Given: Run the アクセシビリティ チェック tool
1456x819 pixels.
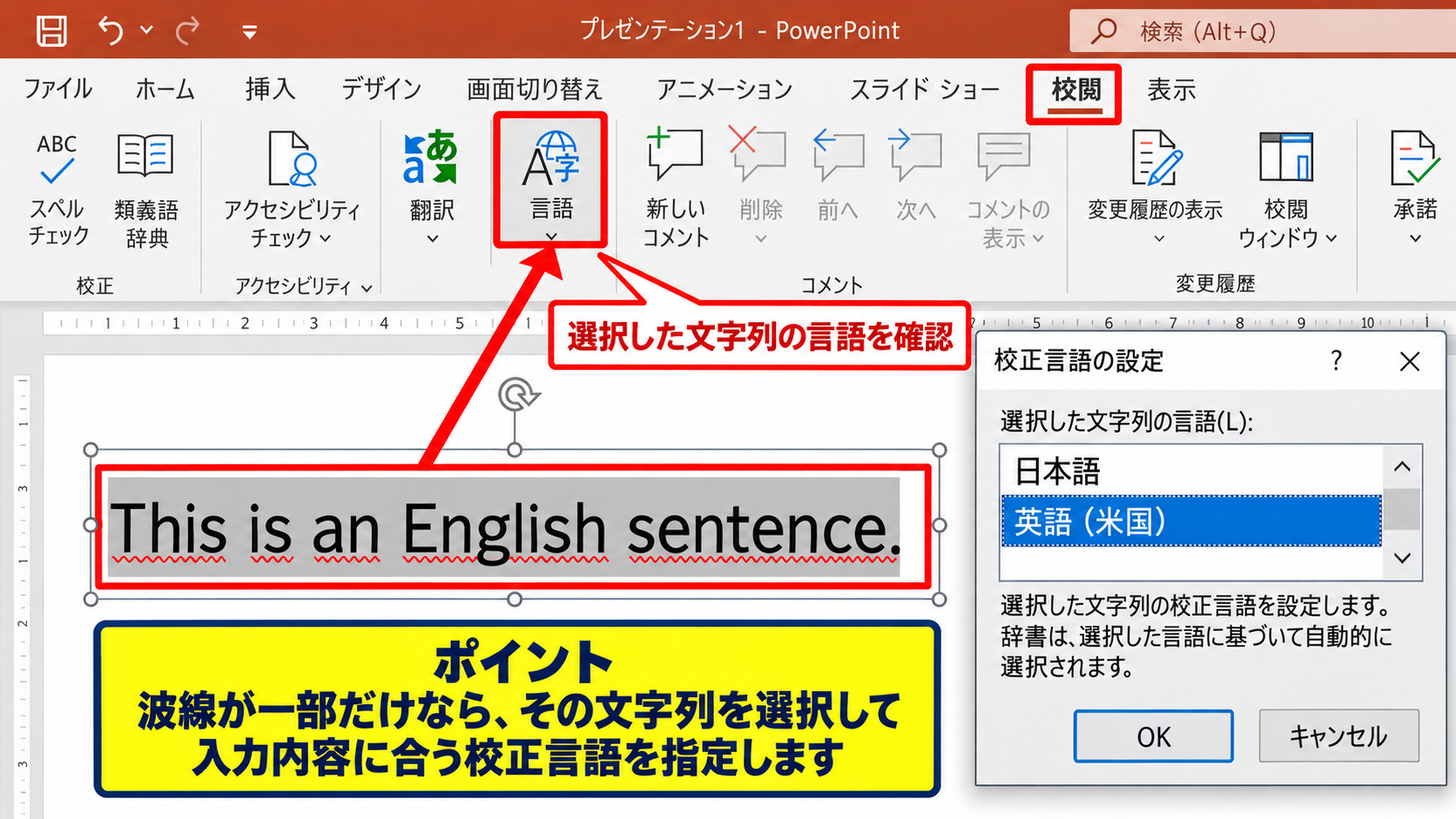Looking at the screenshot, I should point(291,189).
